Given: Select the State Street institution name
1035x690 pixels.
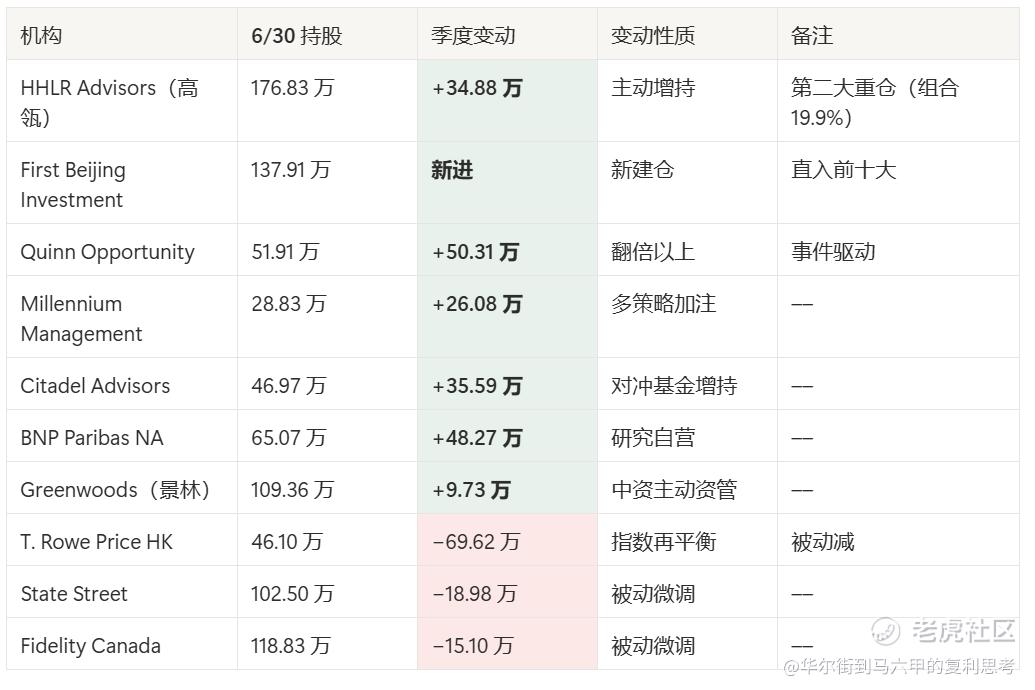Looking at the screenshot, I should (74, 594).
